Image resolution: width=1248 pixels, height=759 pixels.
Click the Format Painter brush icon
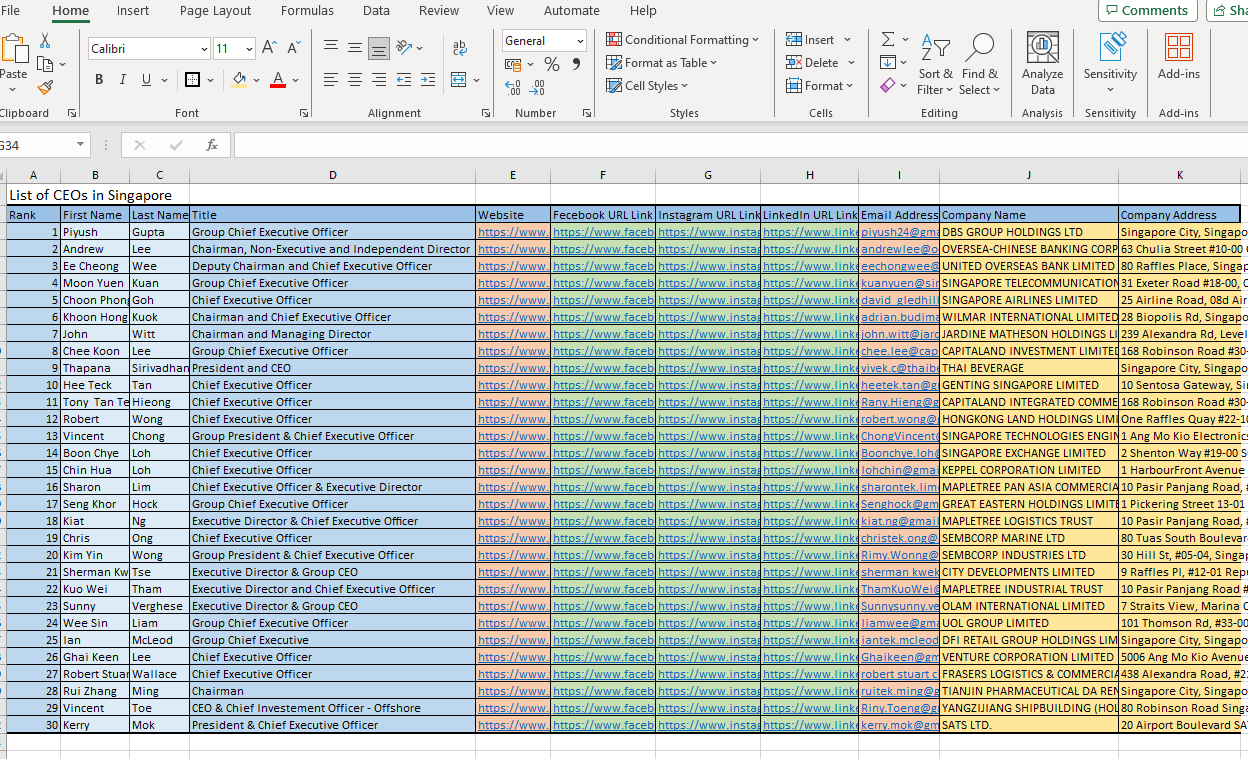click(x=45, y=88)
